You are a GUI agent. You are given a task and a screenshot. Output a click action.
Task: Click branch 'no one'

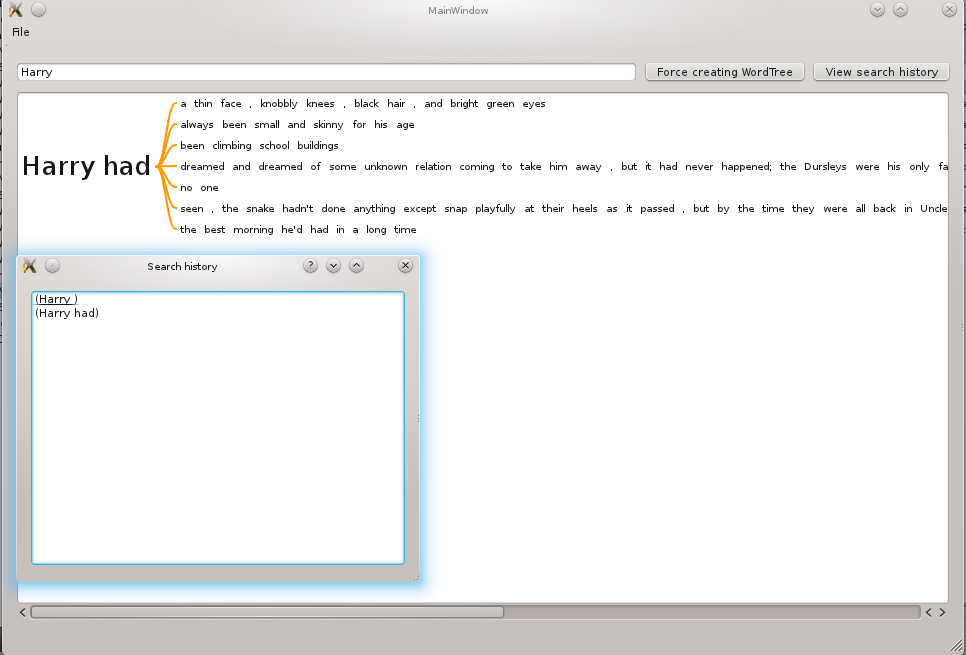click(x=199, y=187)
